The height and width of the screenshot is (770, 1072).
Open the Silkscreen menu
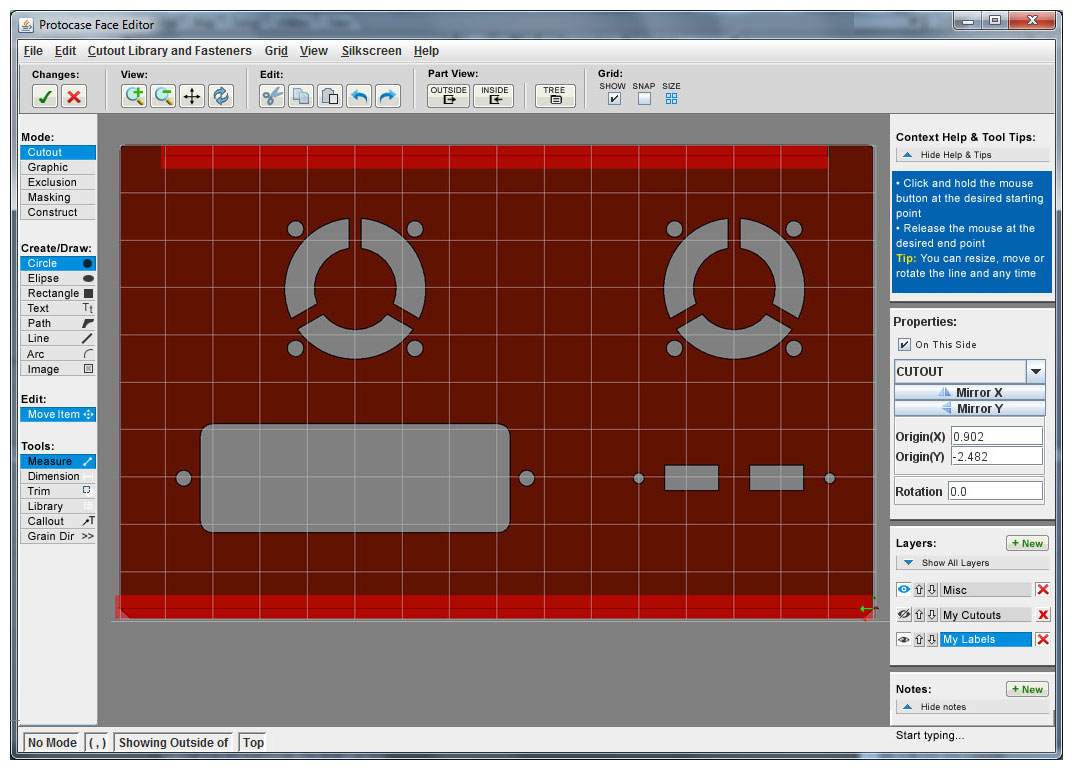[371, 51]
